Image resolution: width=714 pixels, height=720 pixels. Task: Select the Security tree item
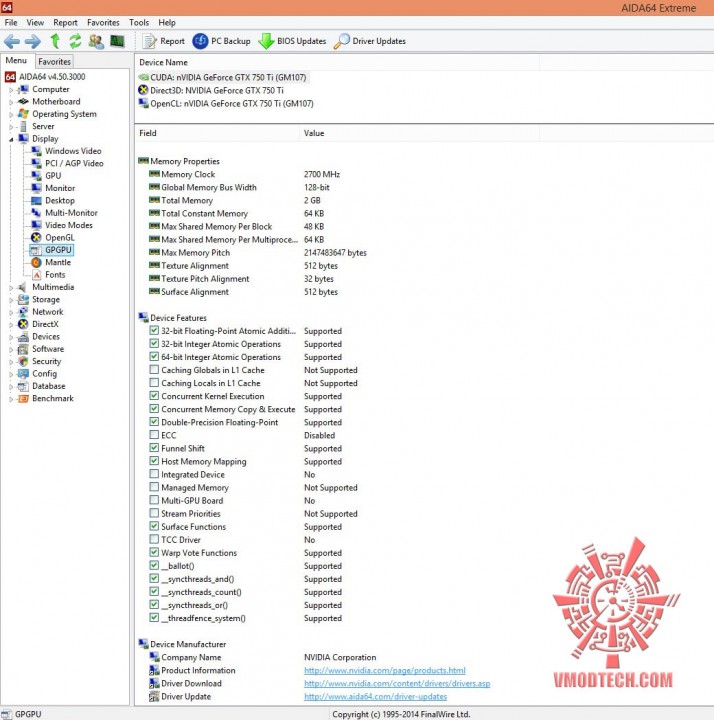(39, 361)
